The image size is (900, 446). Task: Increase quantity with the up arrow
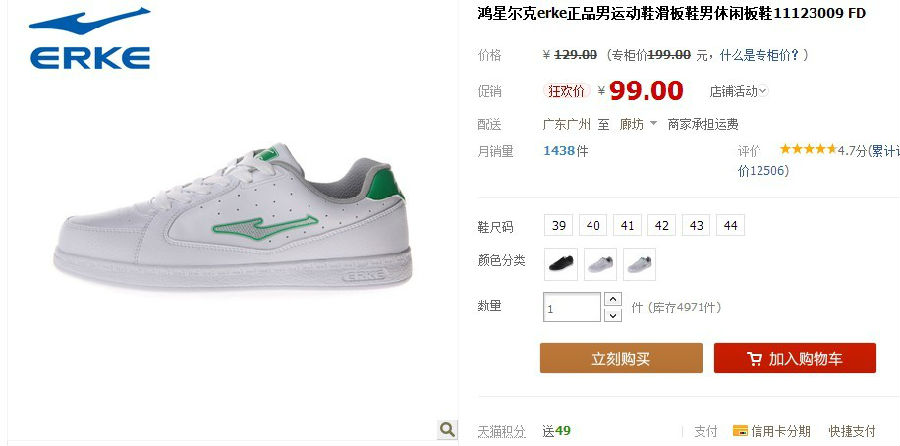613,299
